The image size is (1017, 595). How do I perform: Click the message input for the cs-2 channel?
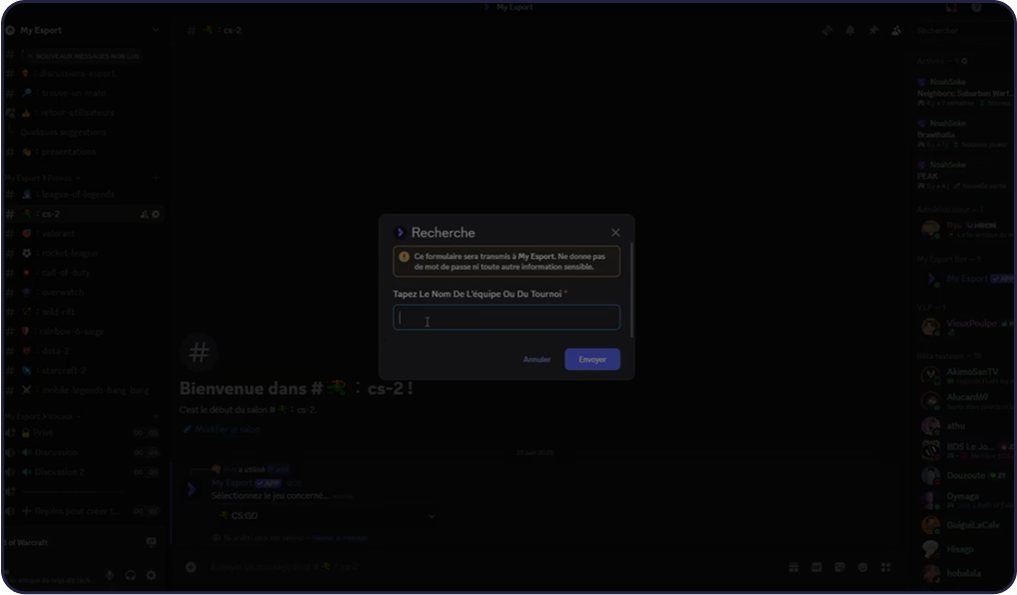pos(493,567)
